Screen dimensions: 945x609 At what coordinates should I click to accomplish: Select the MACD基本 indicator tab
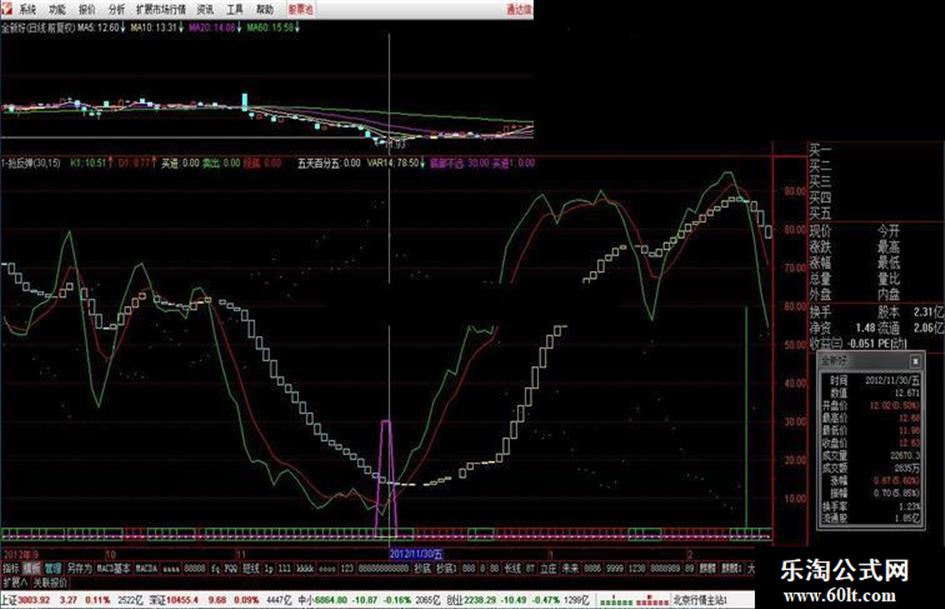click(x=113, y=568)
